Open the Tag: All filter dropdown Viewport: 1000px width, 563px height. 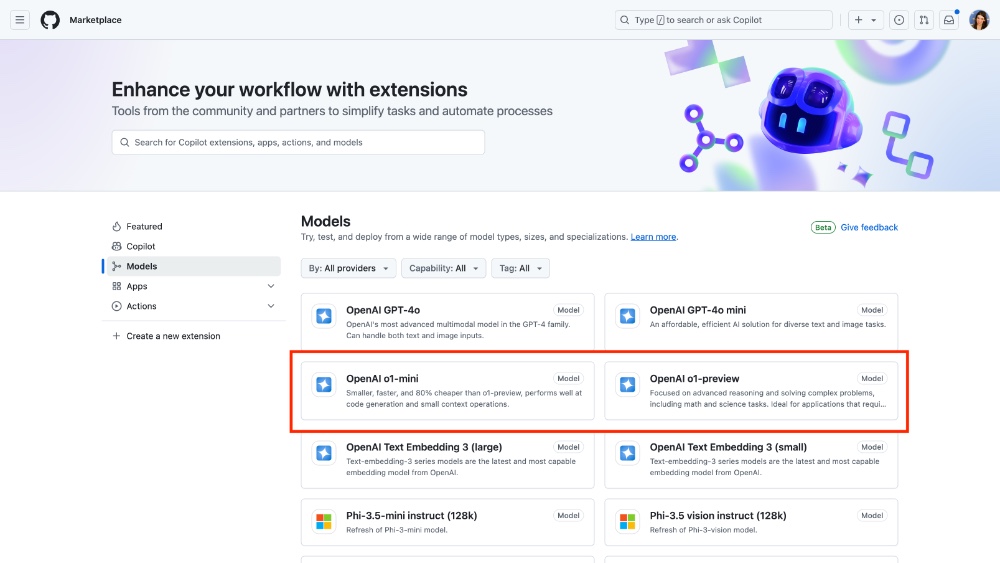coord(520,268)
